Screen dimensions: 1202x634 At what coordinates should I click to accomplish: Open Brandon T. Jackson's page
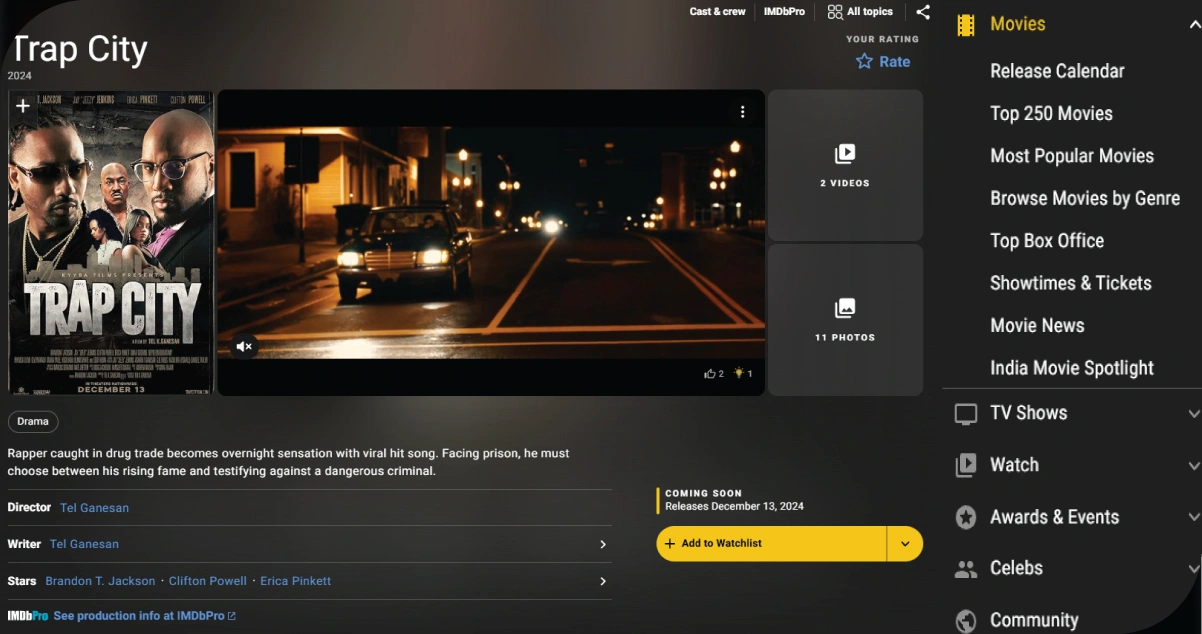pyautogui.click(x=100, y=581)
